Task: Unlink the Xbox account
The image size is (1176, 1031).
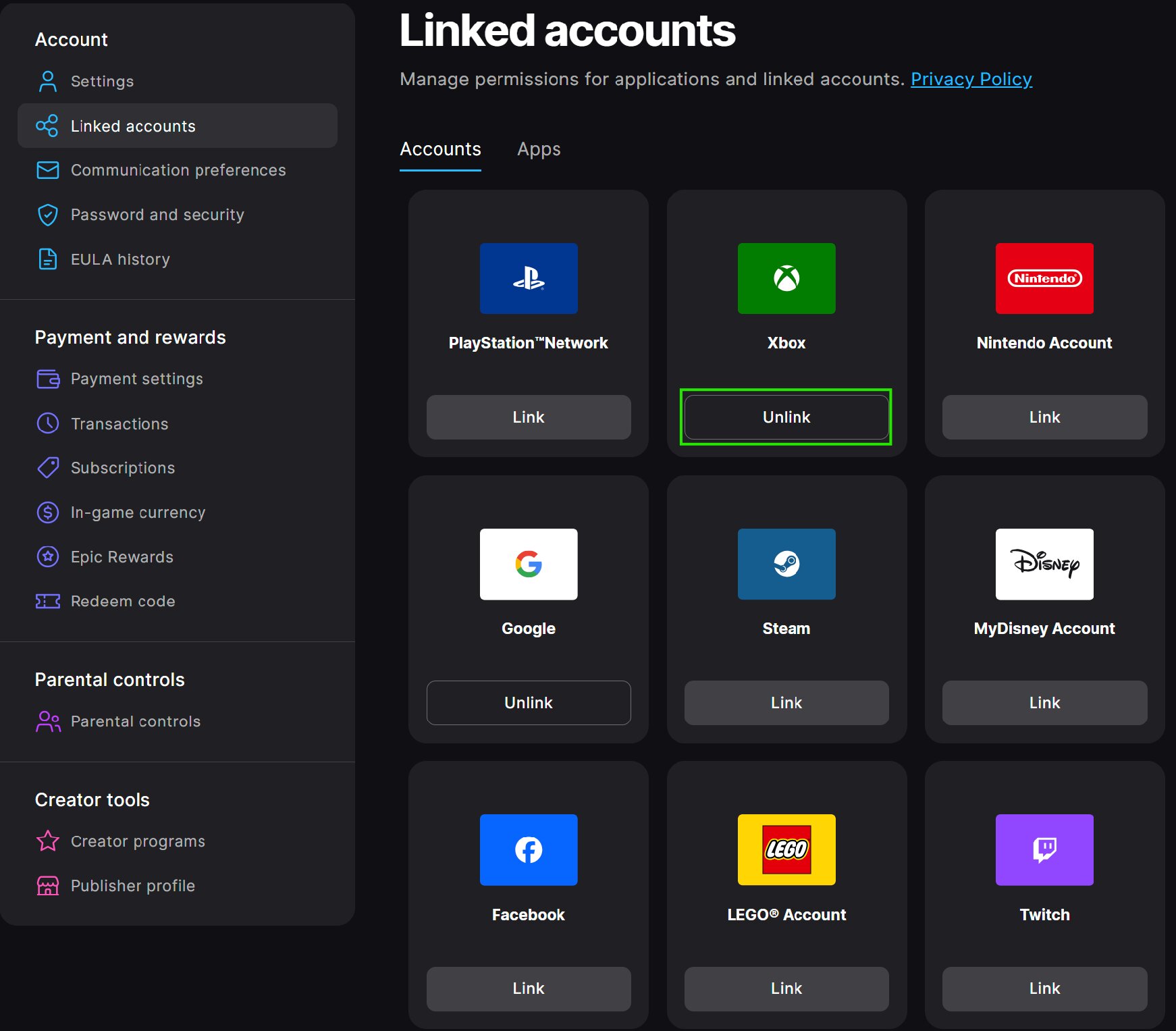Action: coord(786,417)
